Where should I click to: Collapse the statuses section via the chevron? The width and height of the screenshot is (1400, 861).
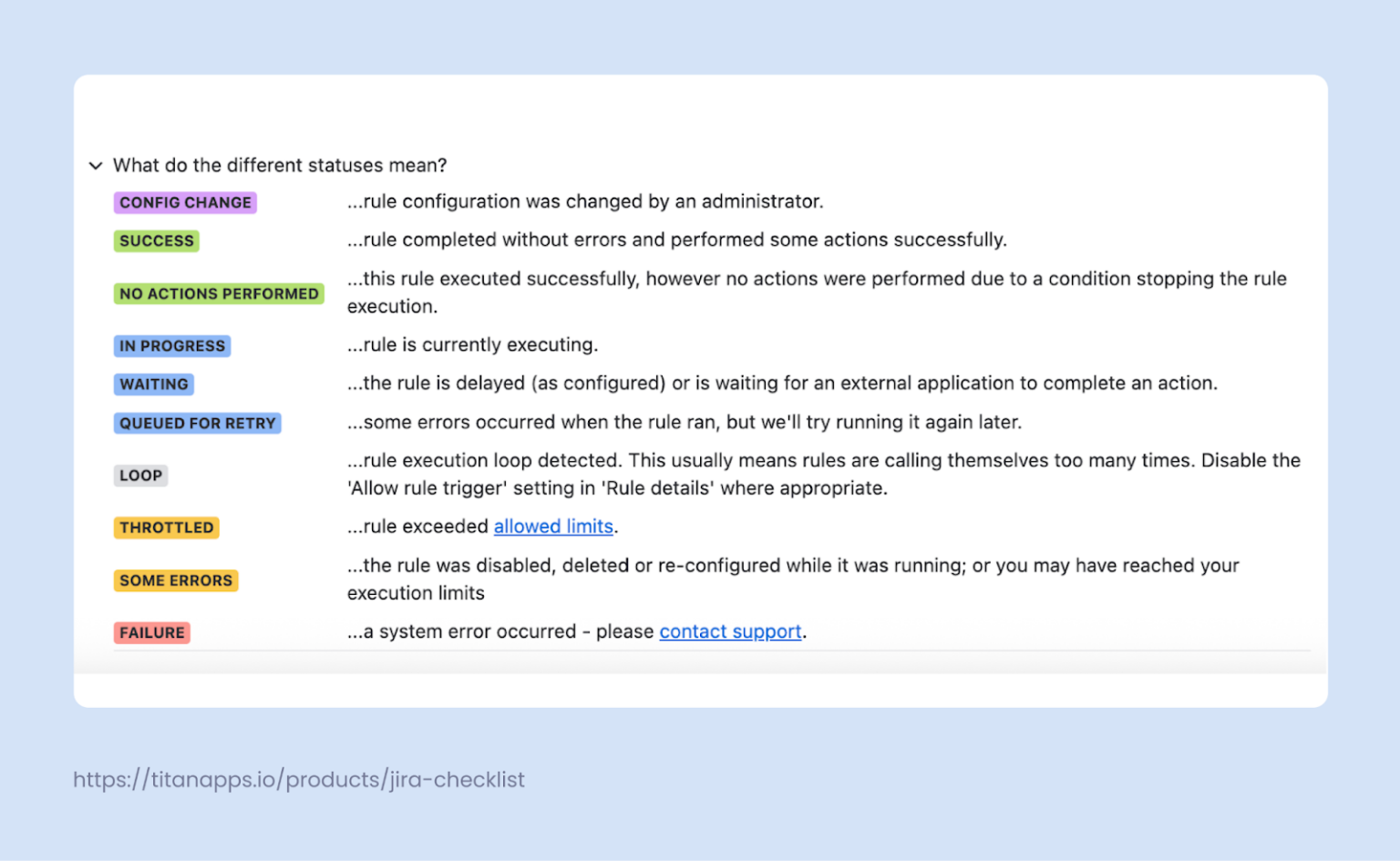tap(95, 165)
